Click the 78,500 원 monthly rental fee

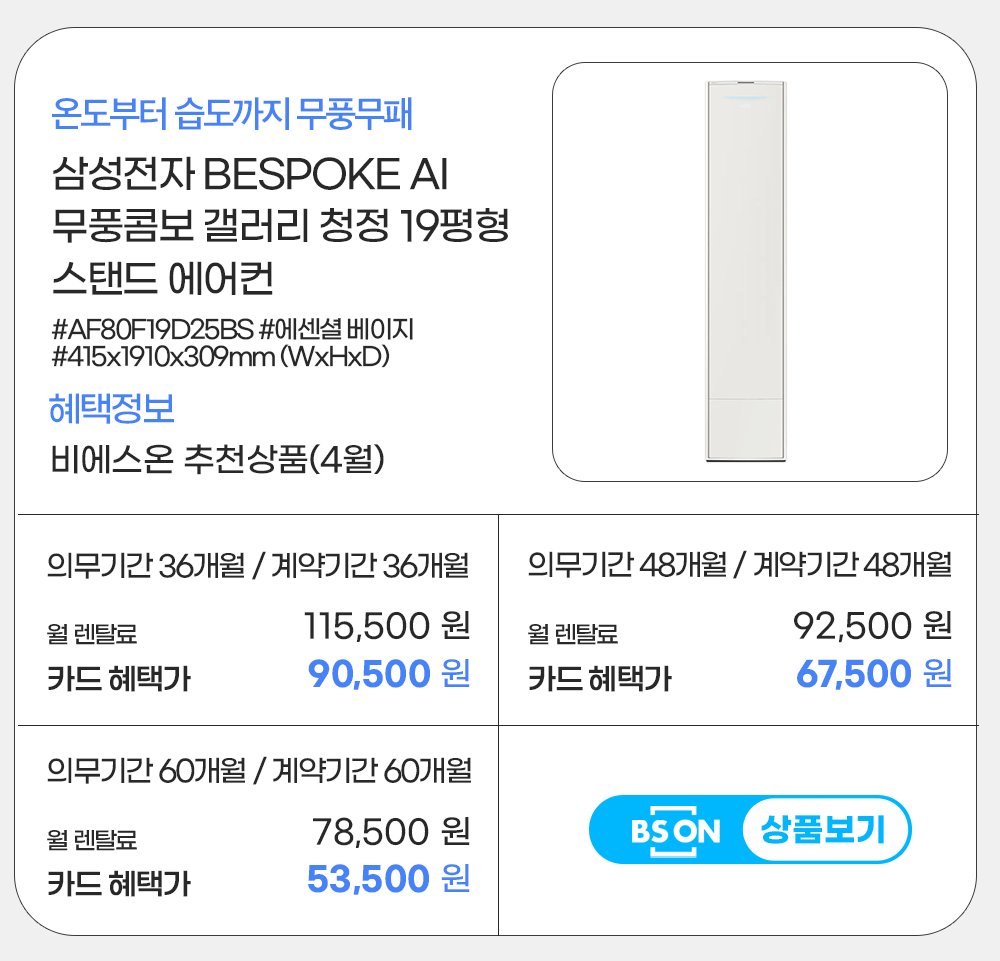click(x=391, y=831)
